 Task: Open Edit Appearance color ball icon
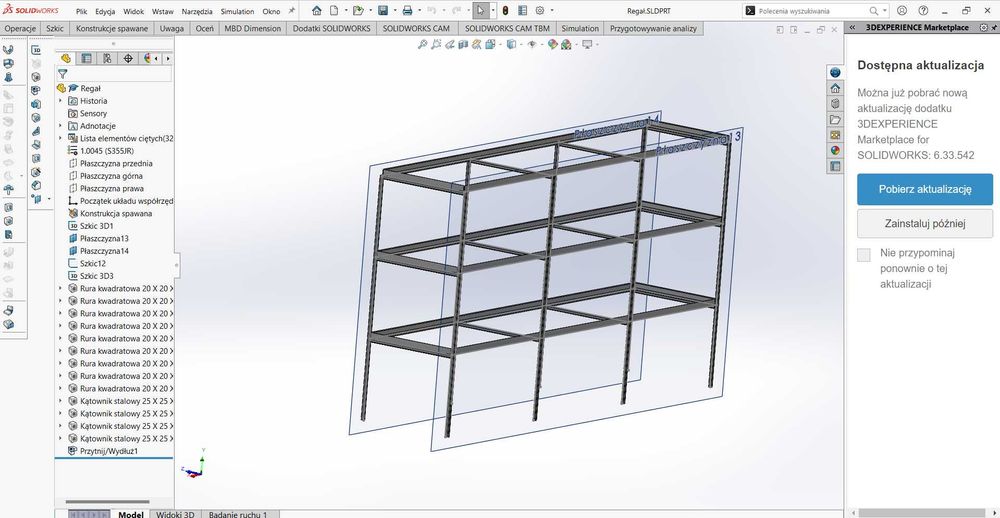coord(552,44)
